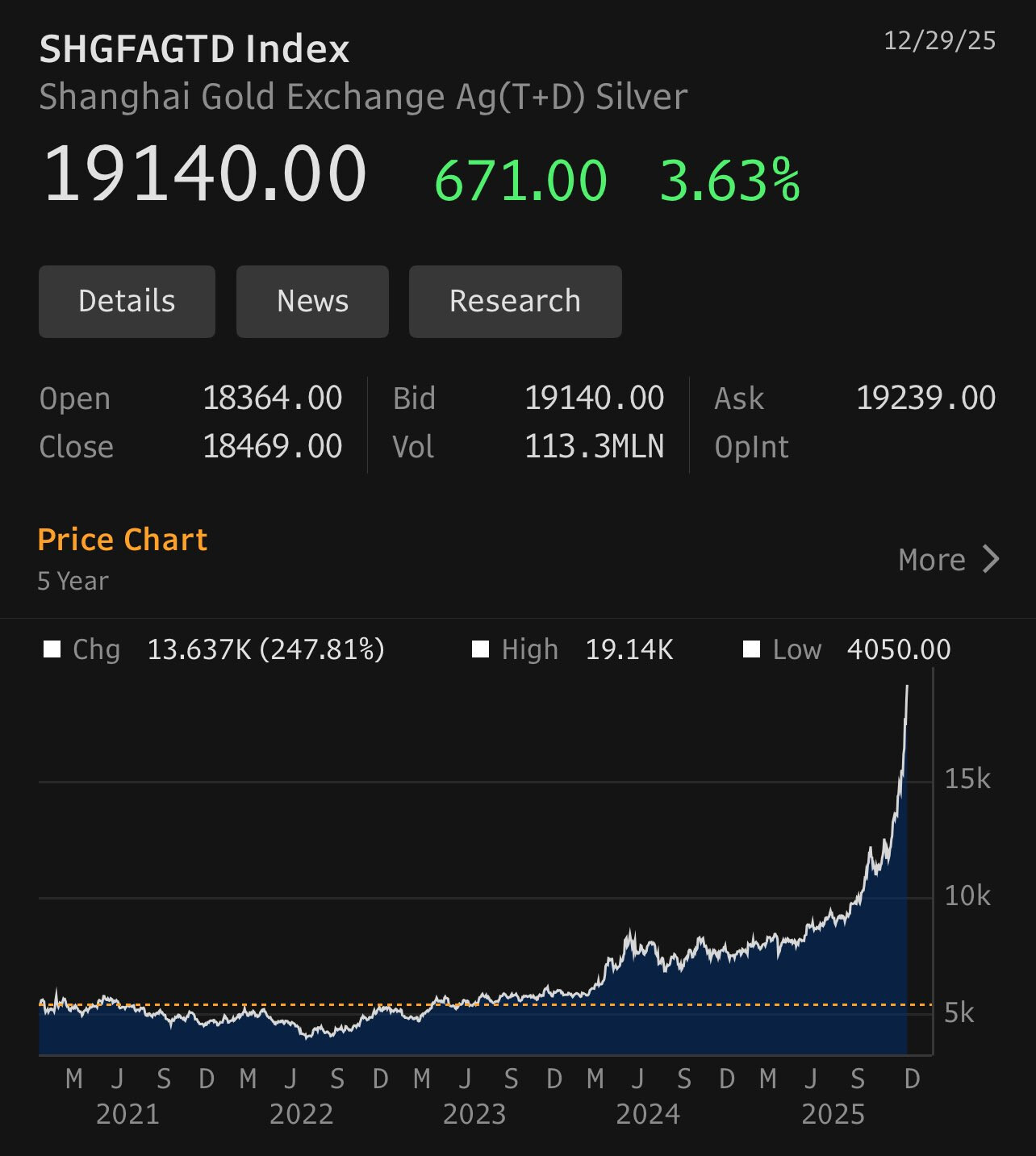Viewport: 1036px width, 1156px height.
Task: Switch to the News tab
Action: [x=312, y=302]
